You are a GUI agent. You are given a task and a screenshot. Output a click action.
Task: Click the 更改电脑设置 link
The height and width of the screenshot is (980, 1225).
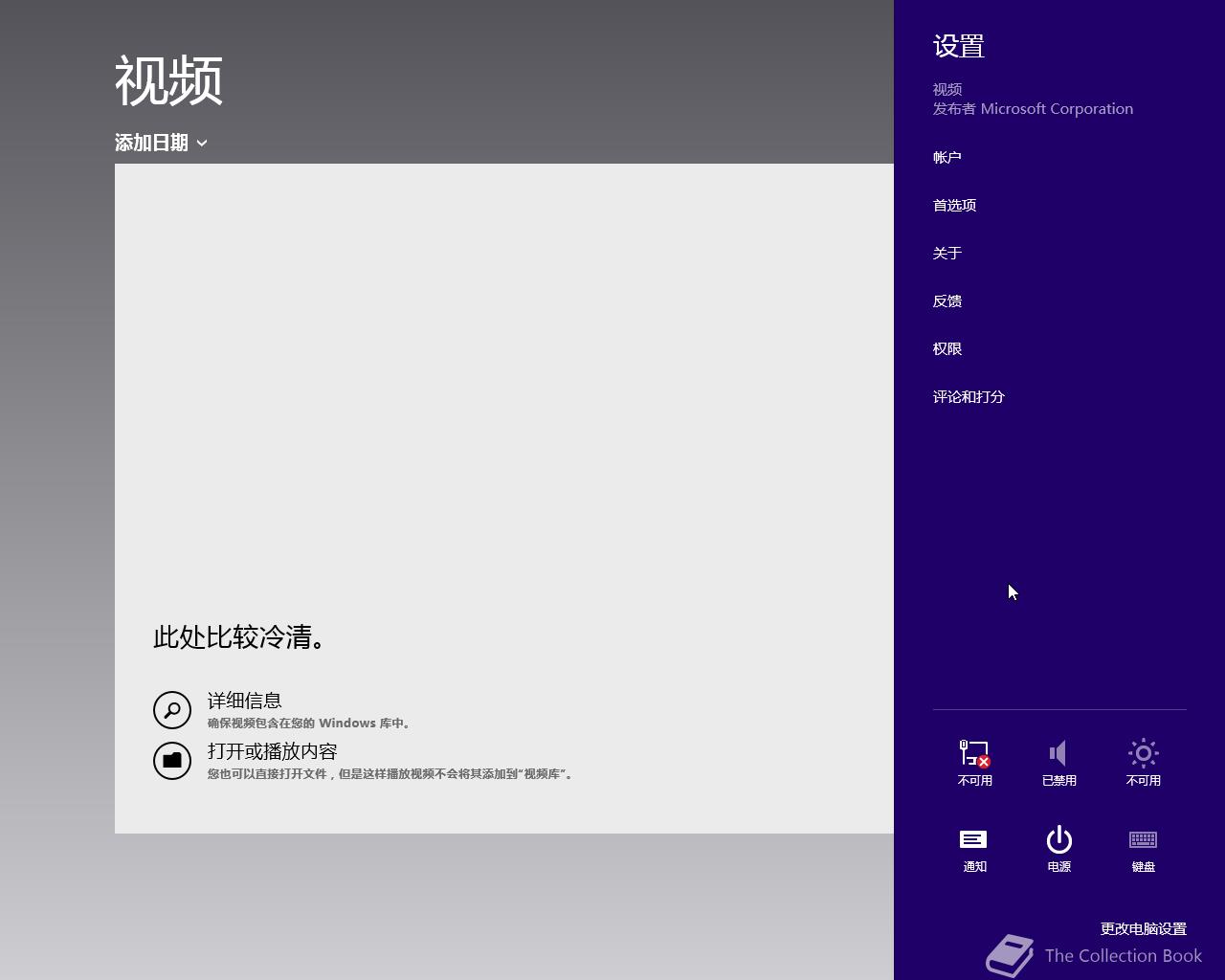(1143, 928)
